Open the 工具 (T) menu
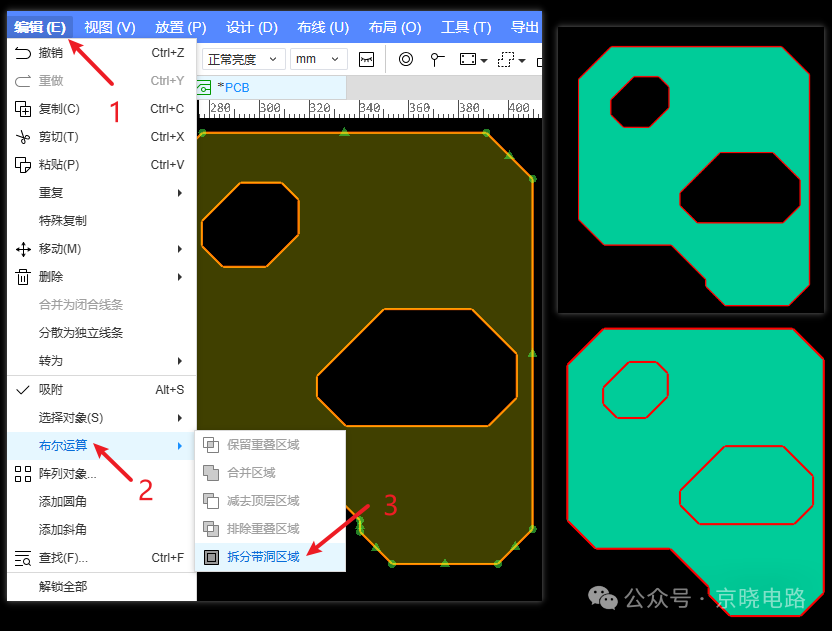The image size is (832, 631). 466,27
